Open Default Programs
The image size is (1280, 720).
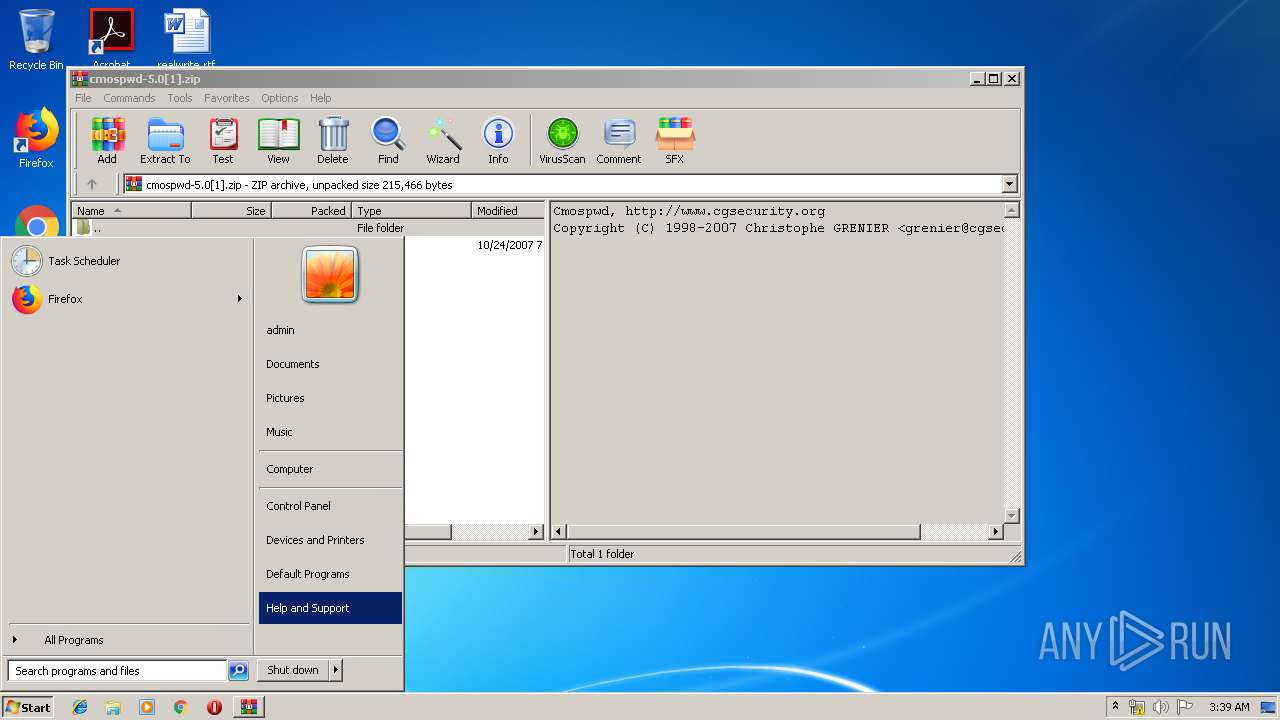click(x=330, y=574)
